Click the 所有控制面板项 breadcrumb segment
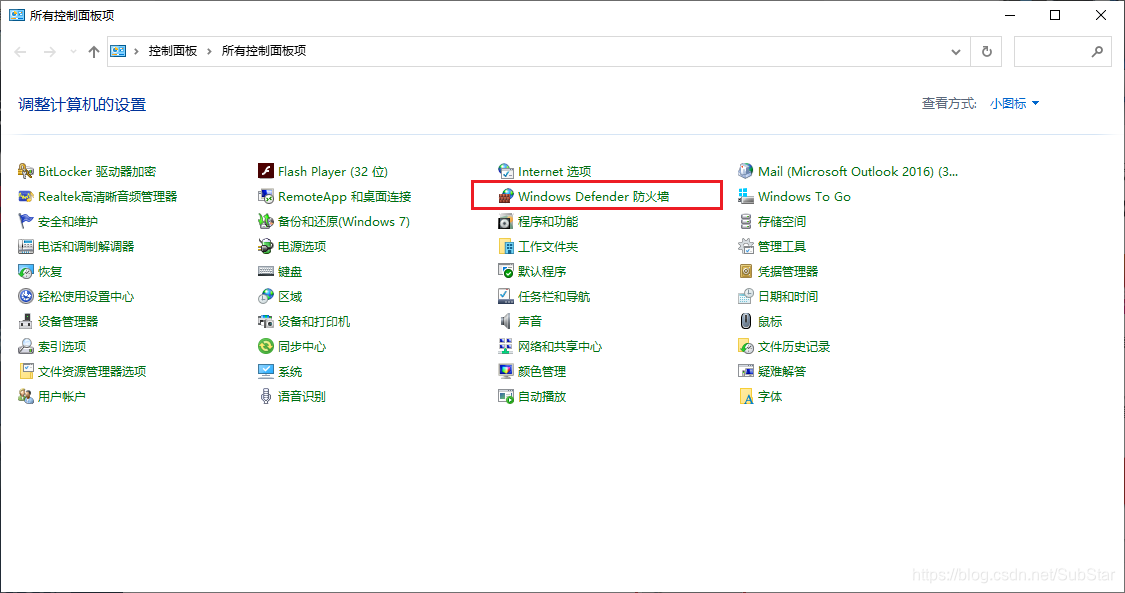1125x593 pixels. (264, 51)
